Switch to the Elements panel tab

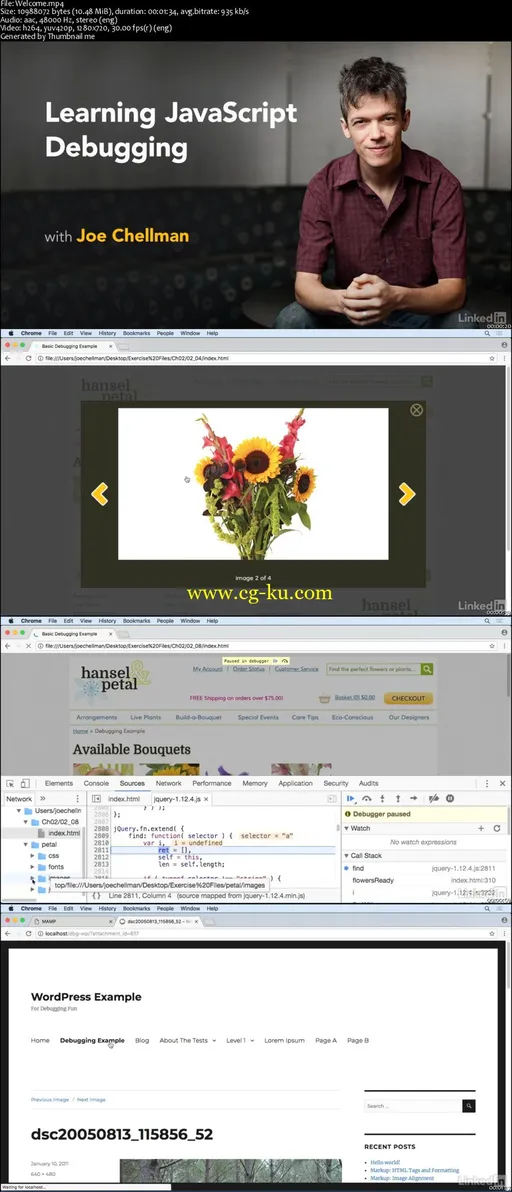click(x=58, y=783)
